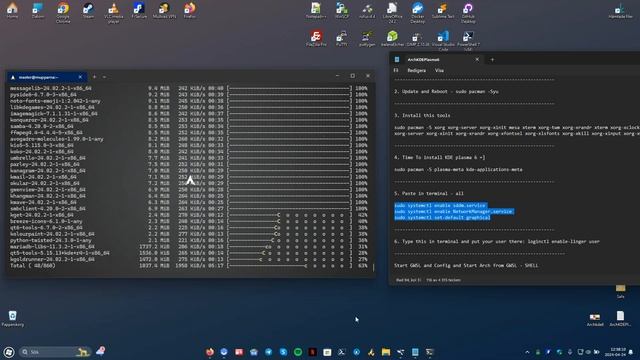Click the Firefox icon in the taskbar
This screenshot has width=640, height=360.
tap(210, 352)
